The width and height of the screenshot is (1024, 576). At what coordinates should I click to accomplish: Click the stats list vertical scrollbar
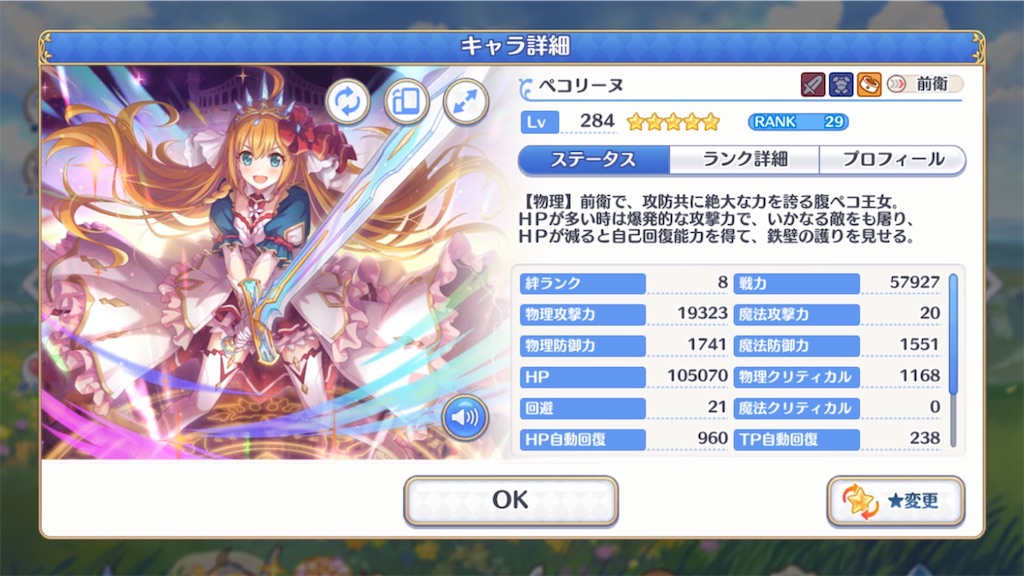click(x=953, y=360)
